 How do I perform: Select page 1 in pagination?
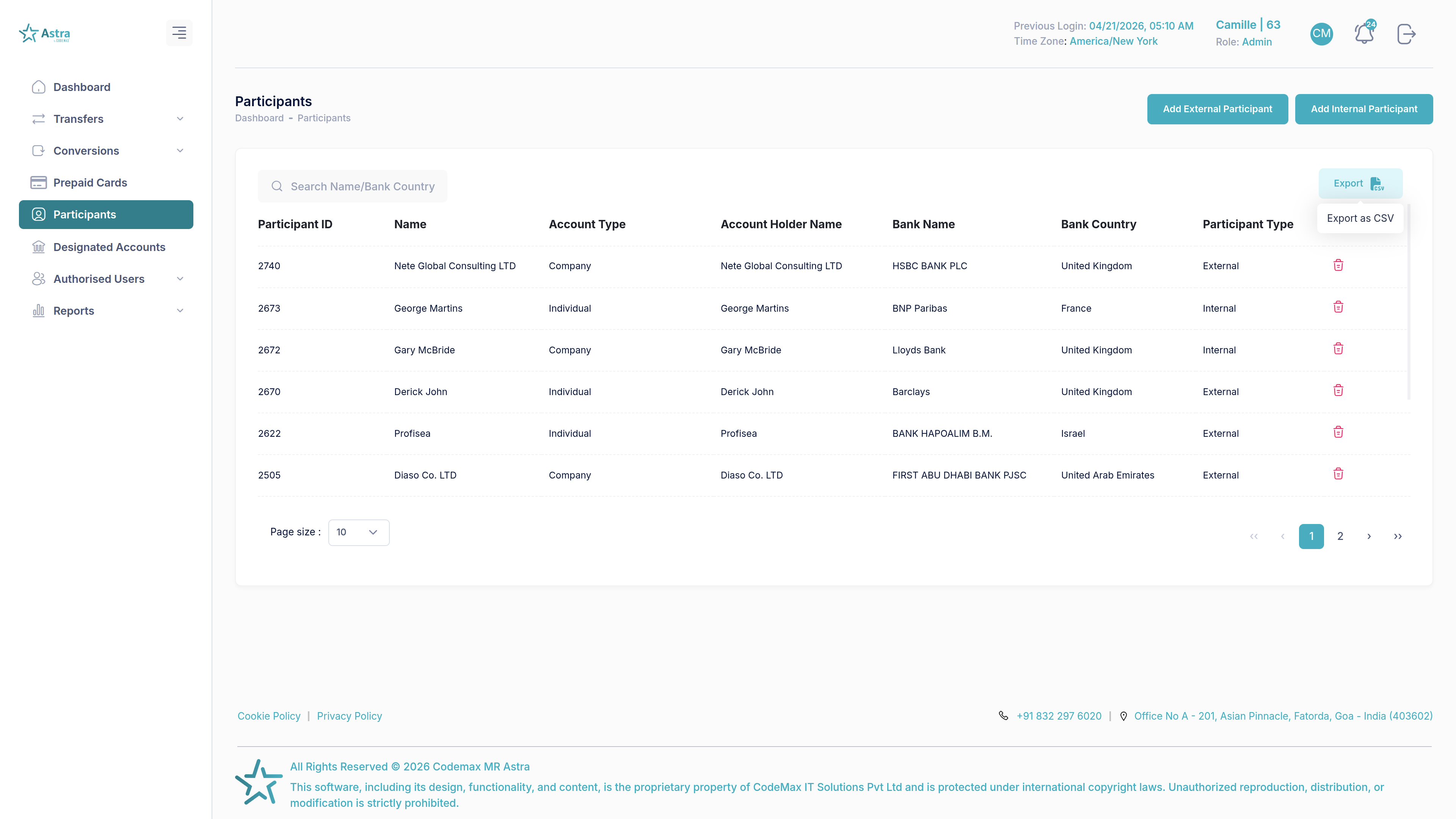[1311, 537]
